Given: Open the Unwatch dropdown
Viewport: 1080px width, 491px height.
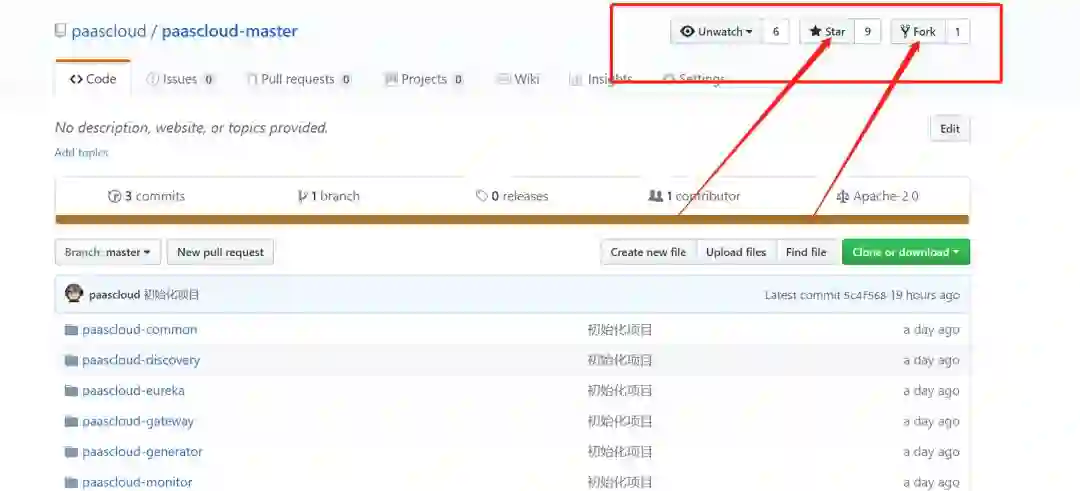Looking at the screenshot, I should (x=716, y=32).
